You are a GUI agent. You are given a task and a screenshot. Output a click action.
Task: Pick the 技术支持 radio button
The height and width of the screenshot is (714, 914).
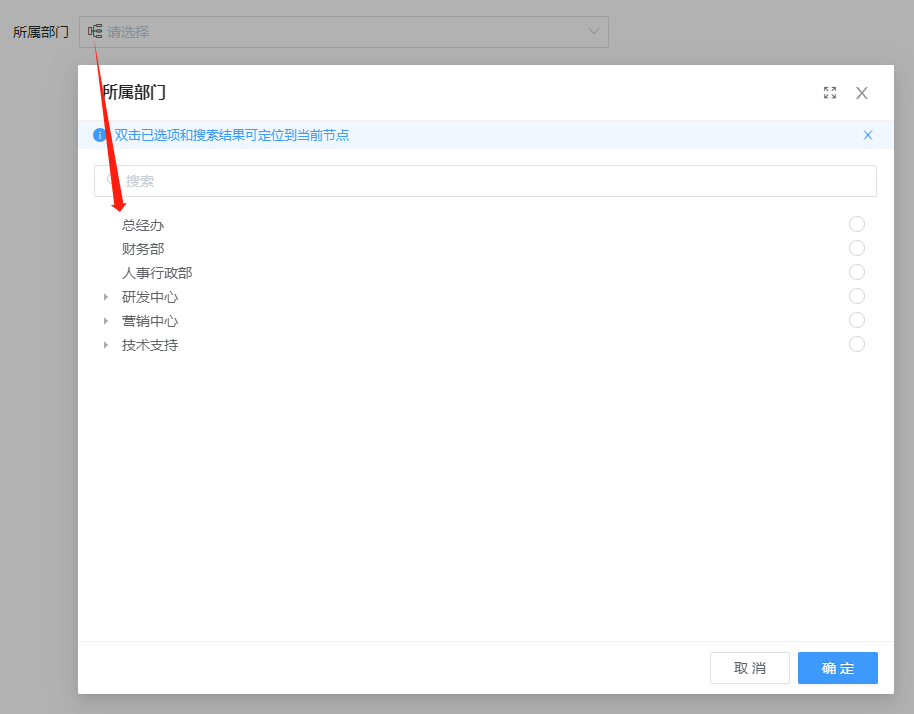click(856, 344)
